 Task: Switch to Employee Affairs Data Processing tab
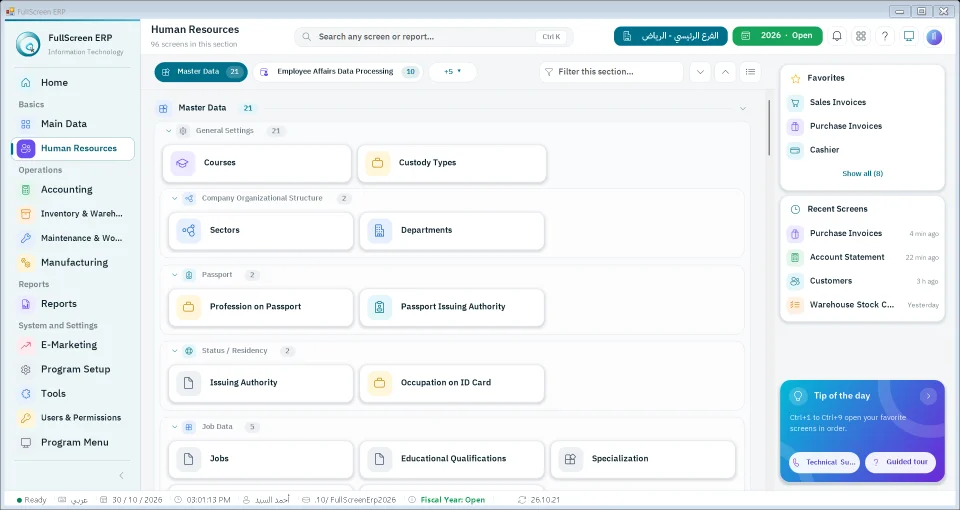[338, 72]
